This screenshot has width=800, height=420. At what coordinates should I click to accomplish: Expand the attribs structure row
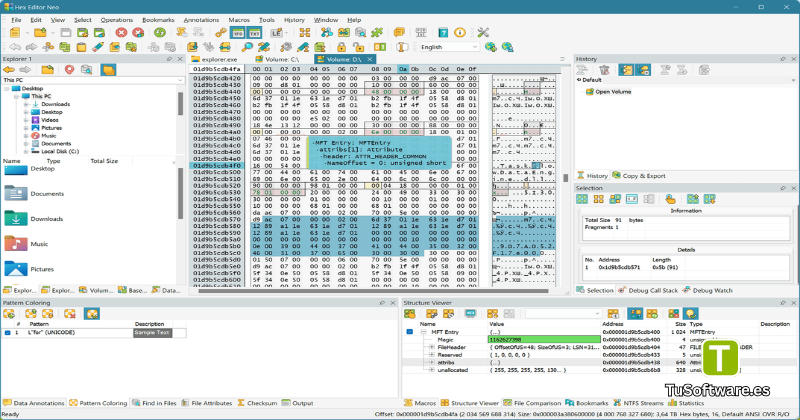point(432,362)
